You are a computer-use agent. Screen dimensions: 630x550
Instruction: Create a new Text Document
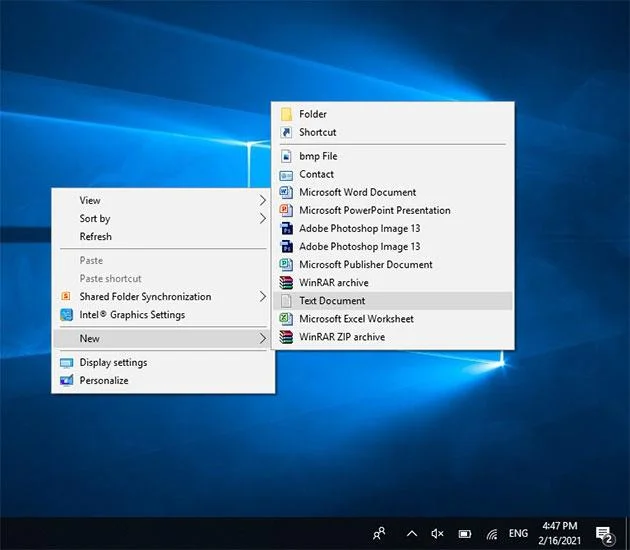coord(393,301)
